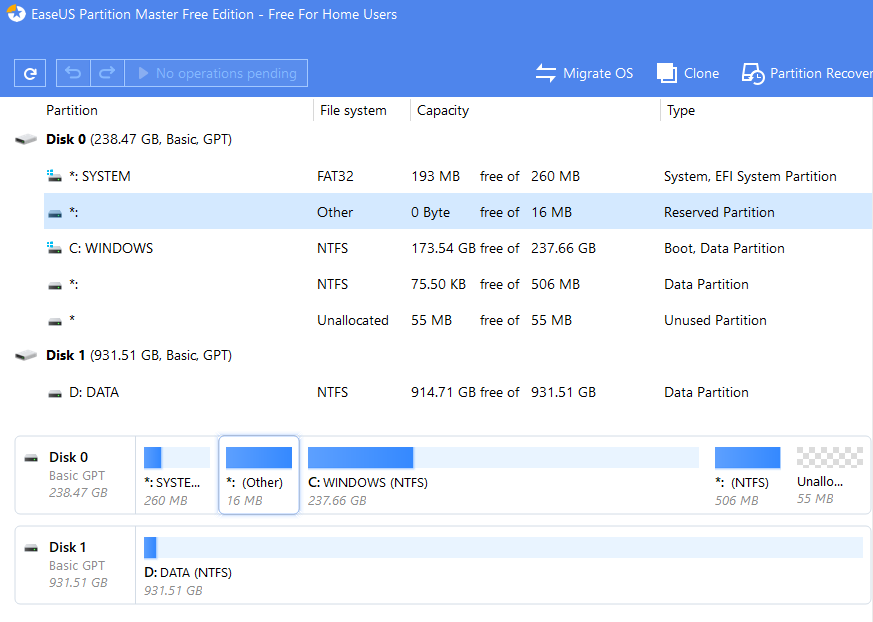This screenshot has height=622, width=873.
Task: Sort by the Partition column header
Action: (72, 110)
